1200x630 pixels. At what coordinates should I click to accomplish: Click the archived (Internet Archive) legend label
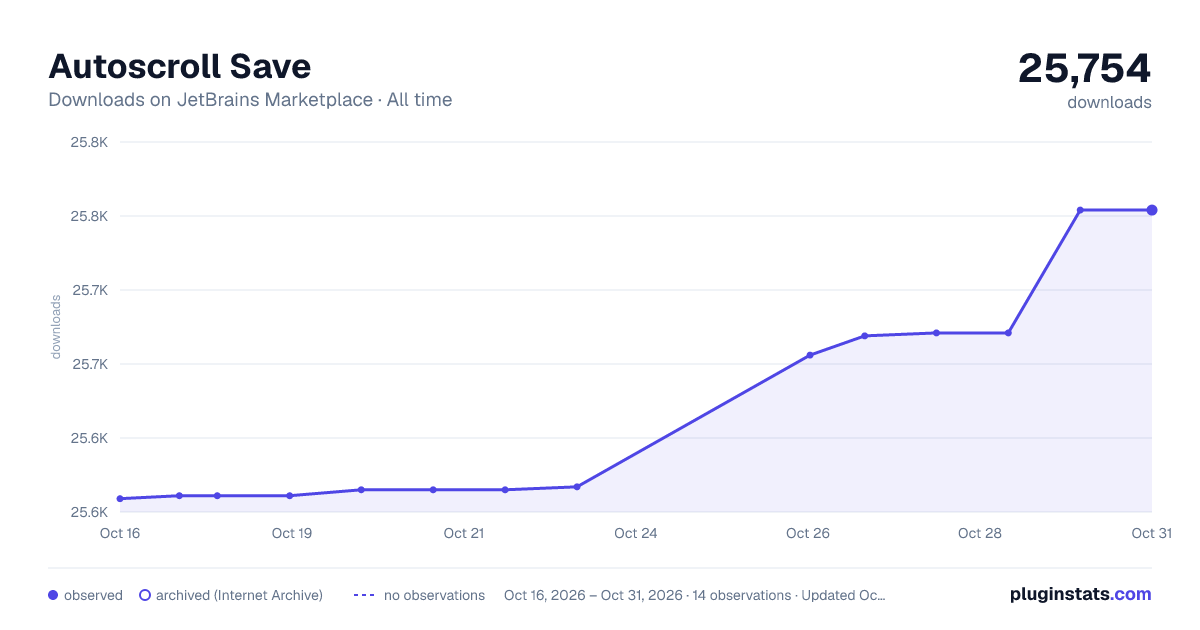tap(239, 595)
